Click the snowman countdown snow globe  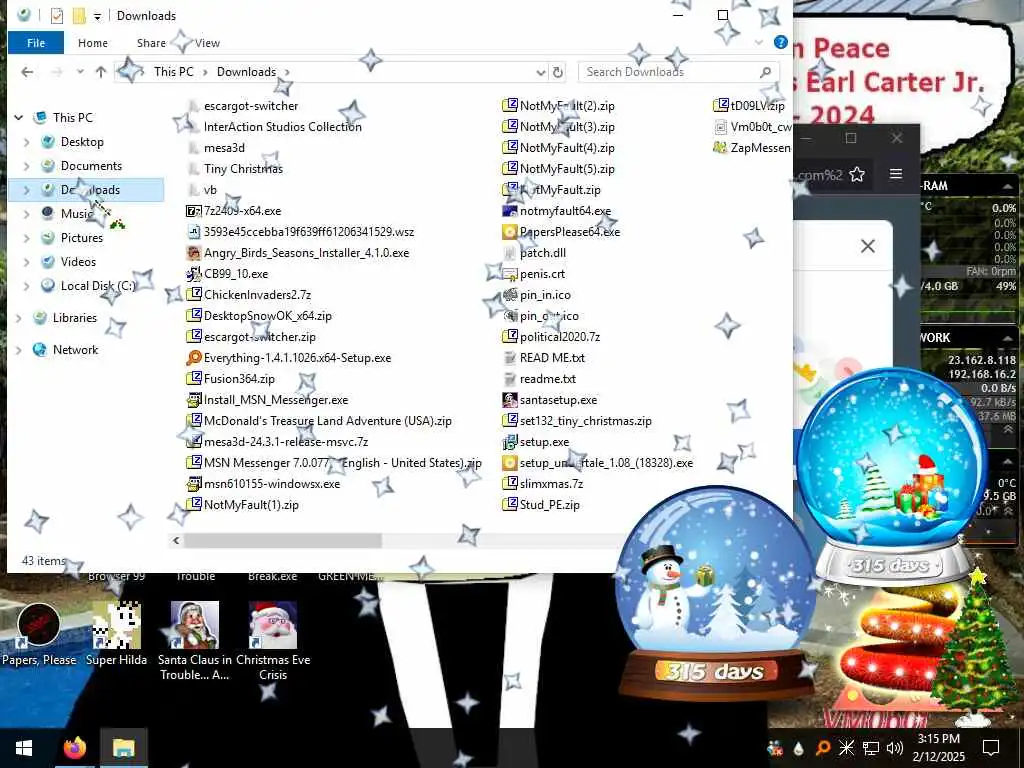tap(715, 591)
